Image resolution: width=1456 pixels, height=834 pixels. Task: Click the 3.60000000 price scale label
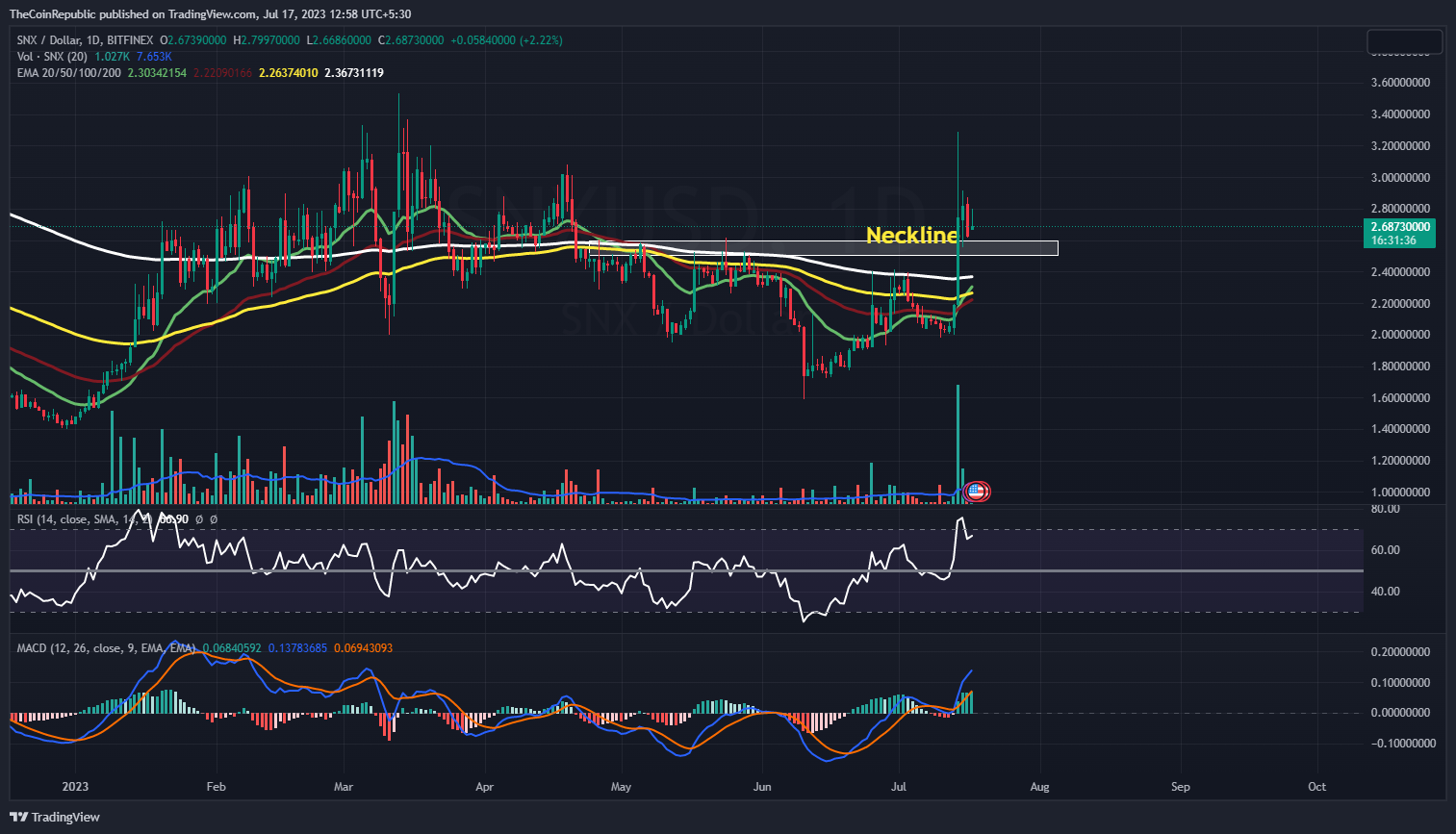(1398, 83)
